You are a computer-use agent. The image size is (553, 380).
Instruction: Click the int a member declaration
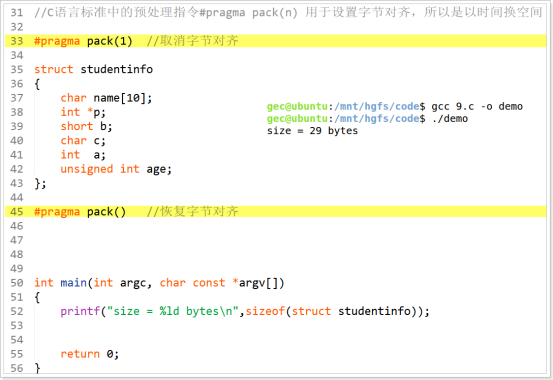[83, 155]
